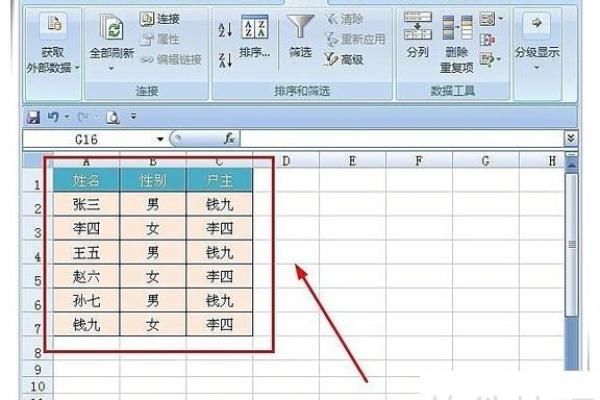Image resolution: width=600 pixels, height=400 pixels.
Task: Open 获取外部数据 (Get External Data) menu
Action: tap(53, 44)
